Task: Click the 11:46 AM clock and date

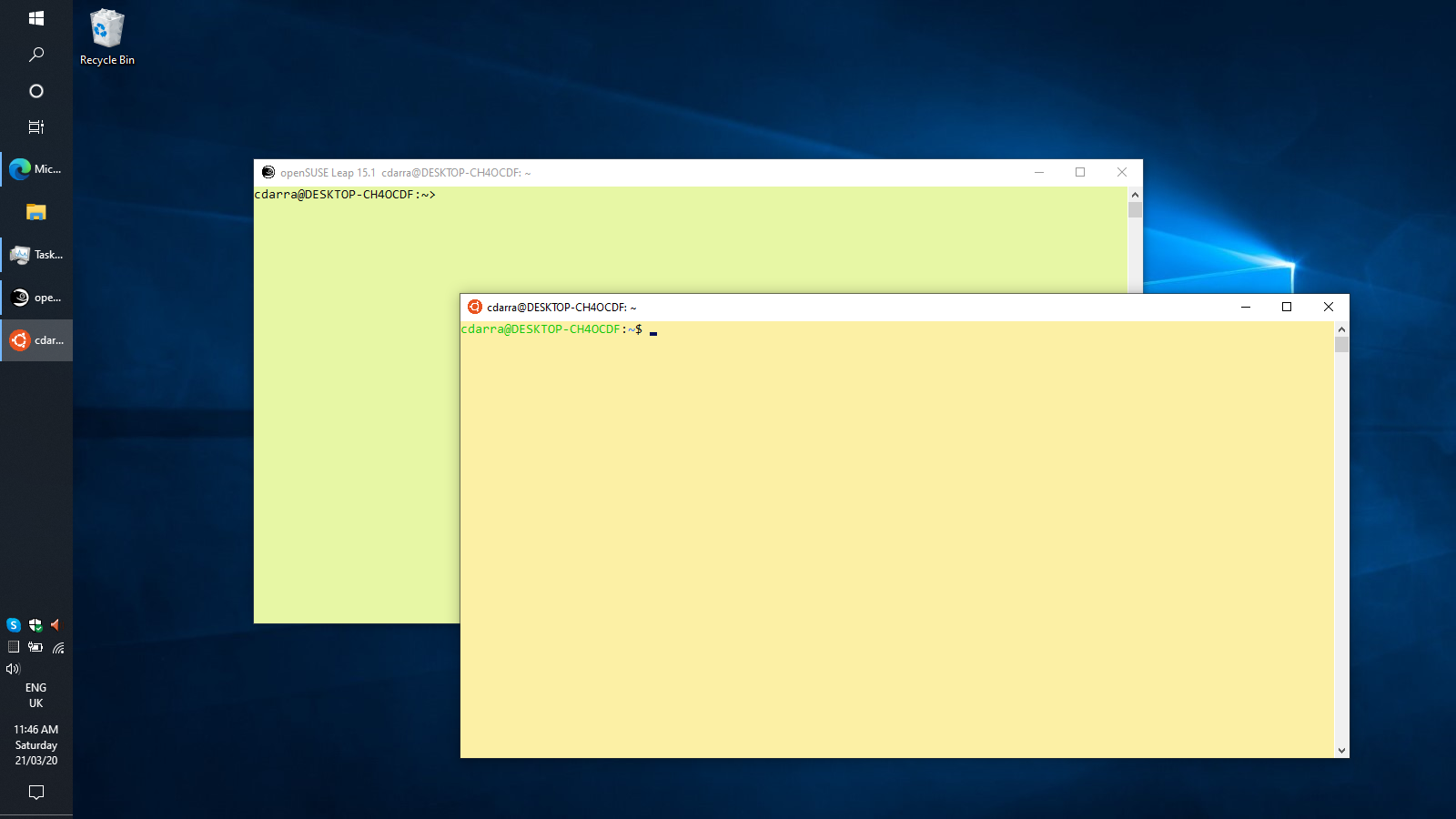Action: tap(36, 744)
